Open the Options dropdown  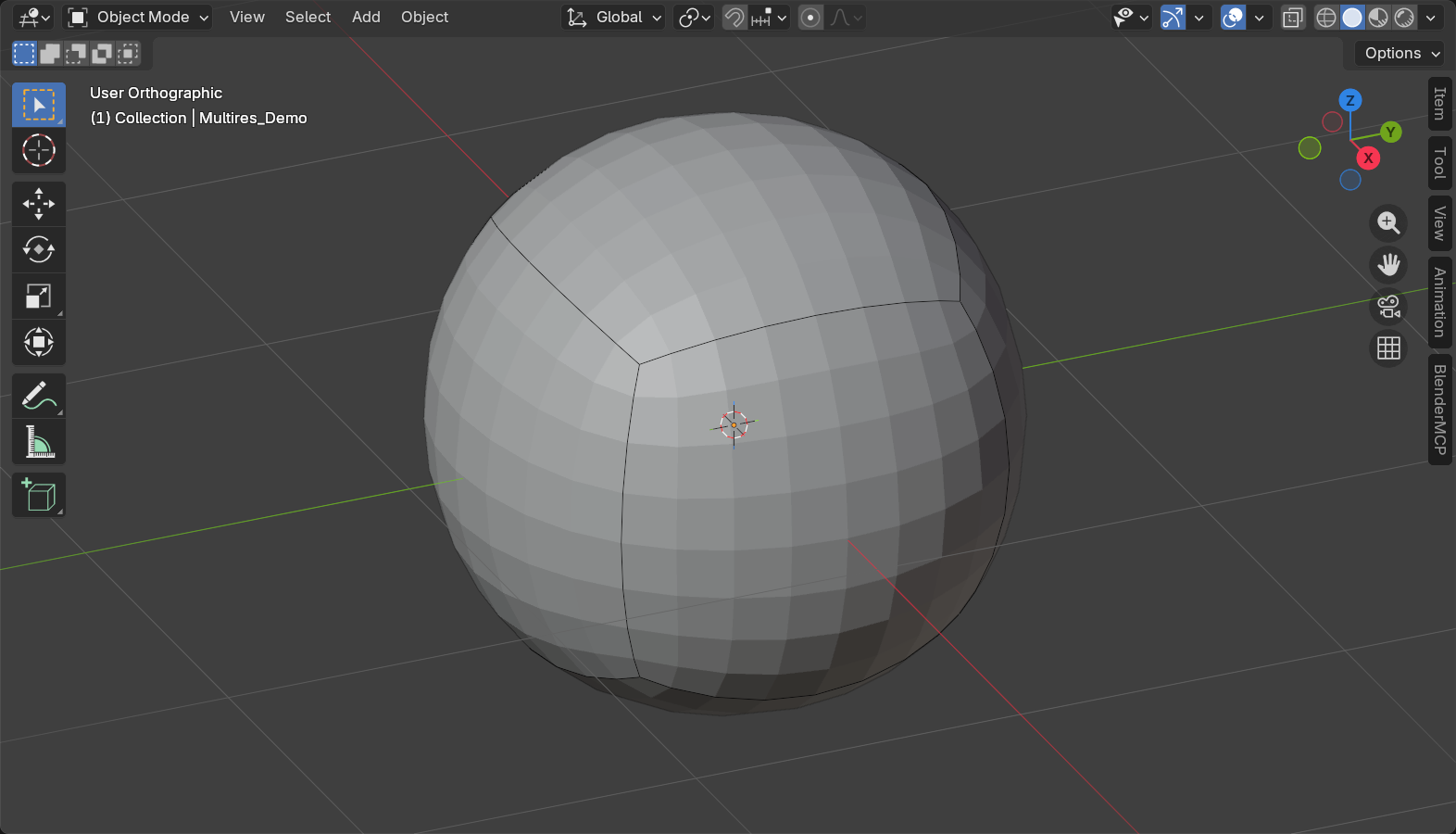pyautogui.click(x=1399, y=54)
